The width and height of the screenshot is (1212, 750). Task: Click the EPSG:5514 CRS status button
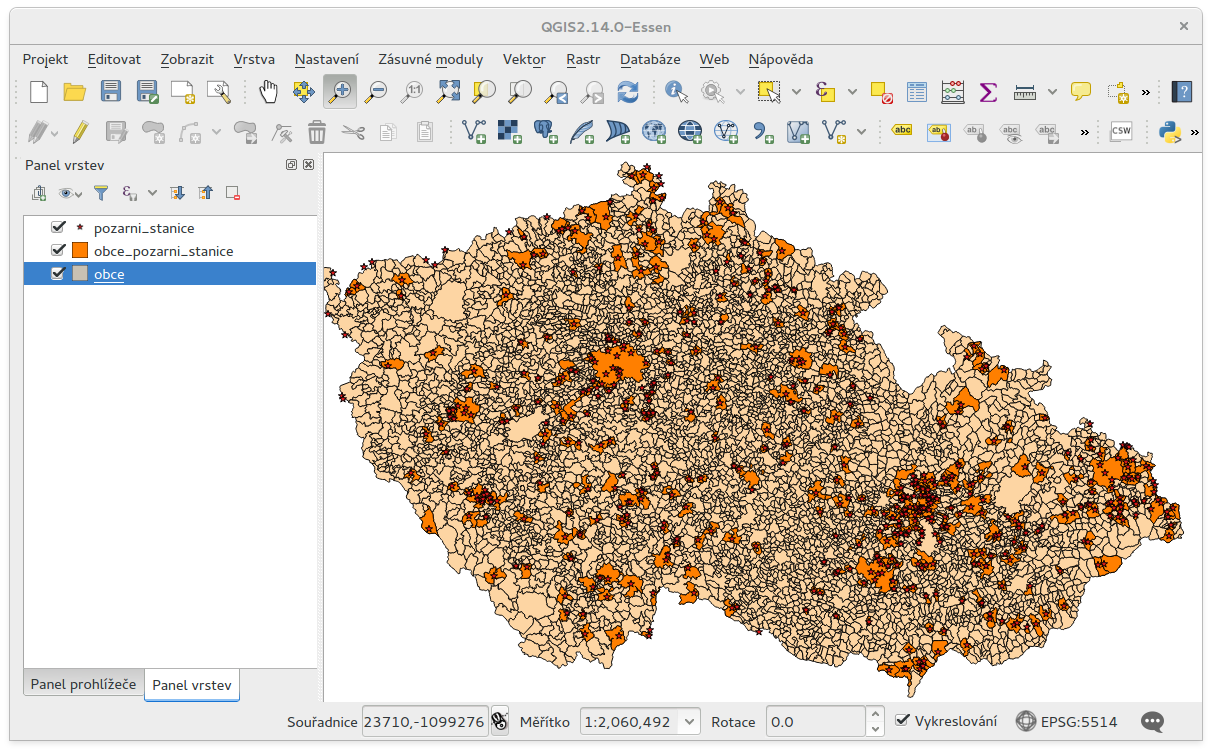click(1066, 721)
